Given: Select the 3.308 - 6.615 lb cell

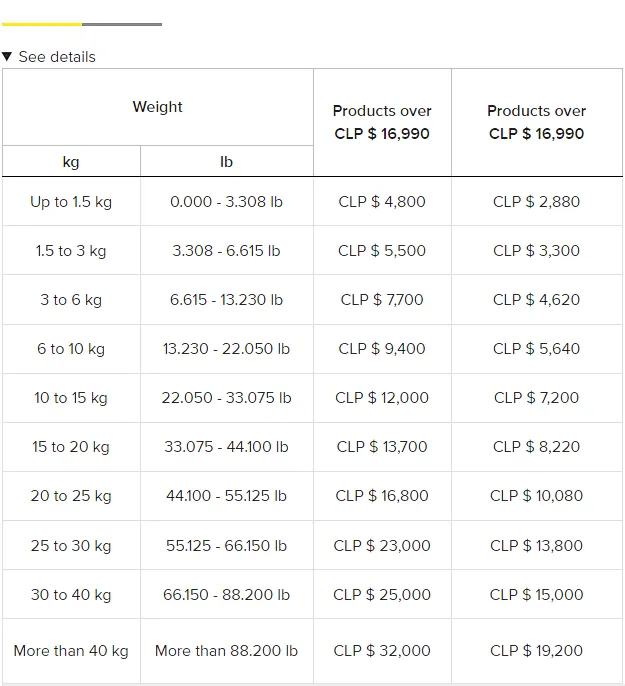Looking at the screenshot, I should (x=227, y=251).
